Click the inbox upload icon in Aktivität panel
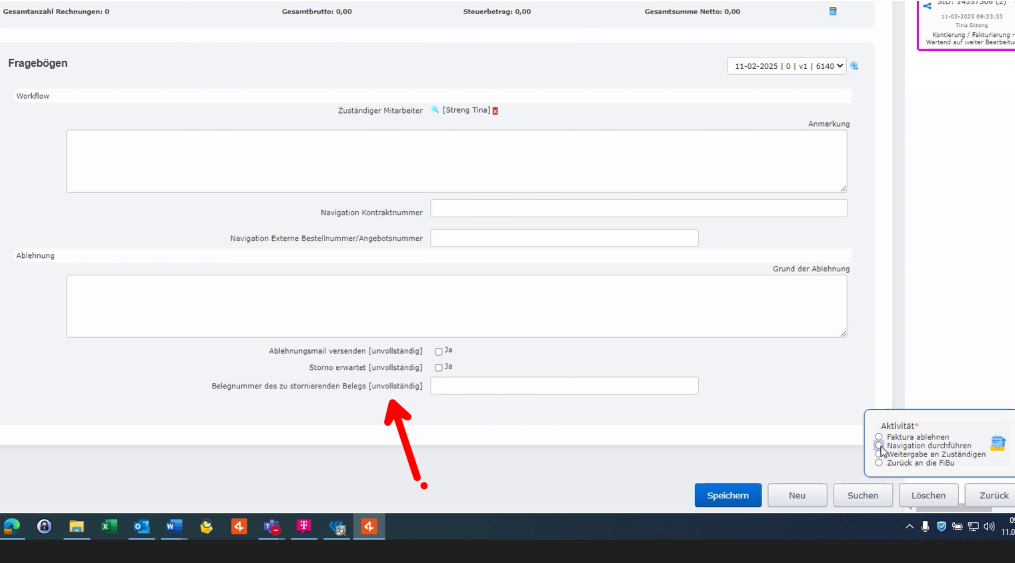This screenshot has height=563, width=1015. point(997,443)
